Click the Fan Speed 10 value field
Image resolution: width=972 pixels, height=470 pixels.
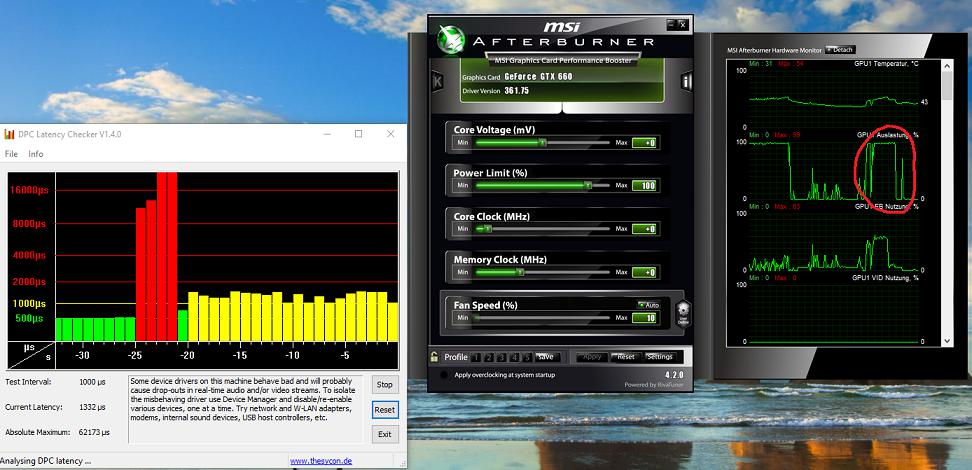644,318
